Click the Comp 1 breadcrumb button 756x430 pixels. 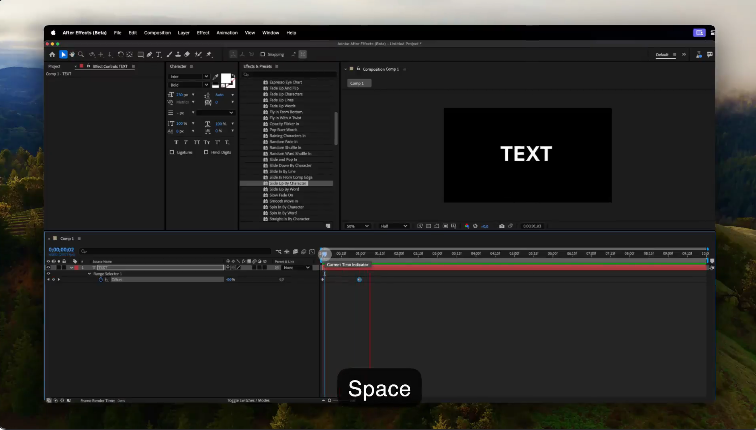(x=359, y=83)
